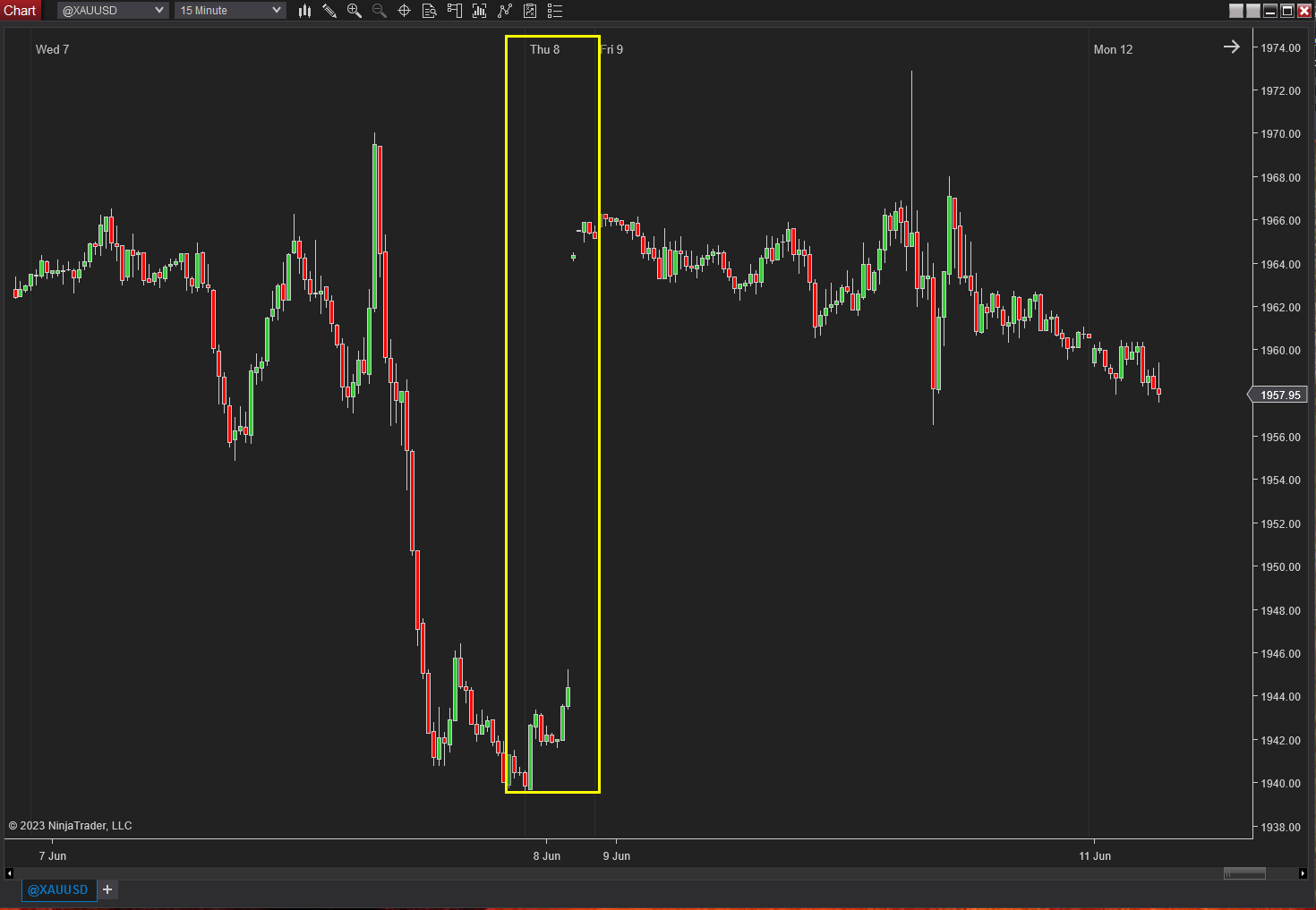Open the red Chart menu label
Screen dimensions: 1316x910
pyautogui.click(x=20, y=11)
